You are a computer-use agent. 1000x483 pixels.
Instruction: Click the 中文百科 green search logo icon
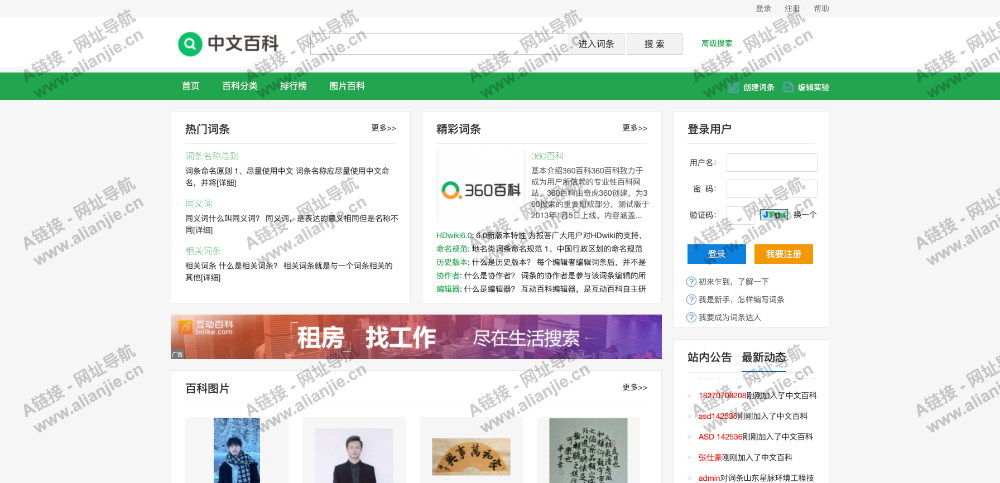[189, 44]
